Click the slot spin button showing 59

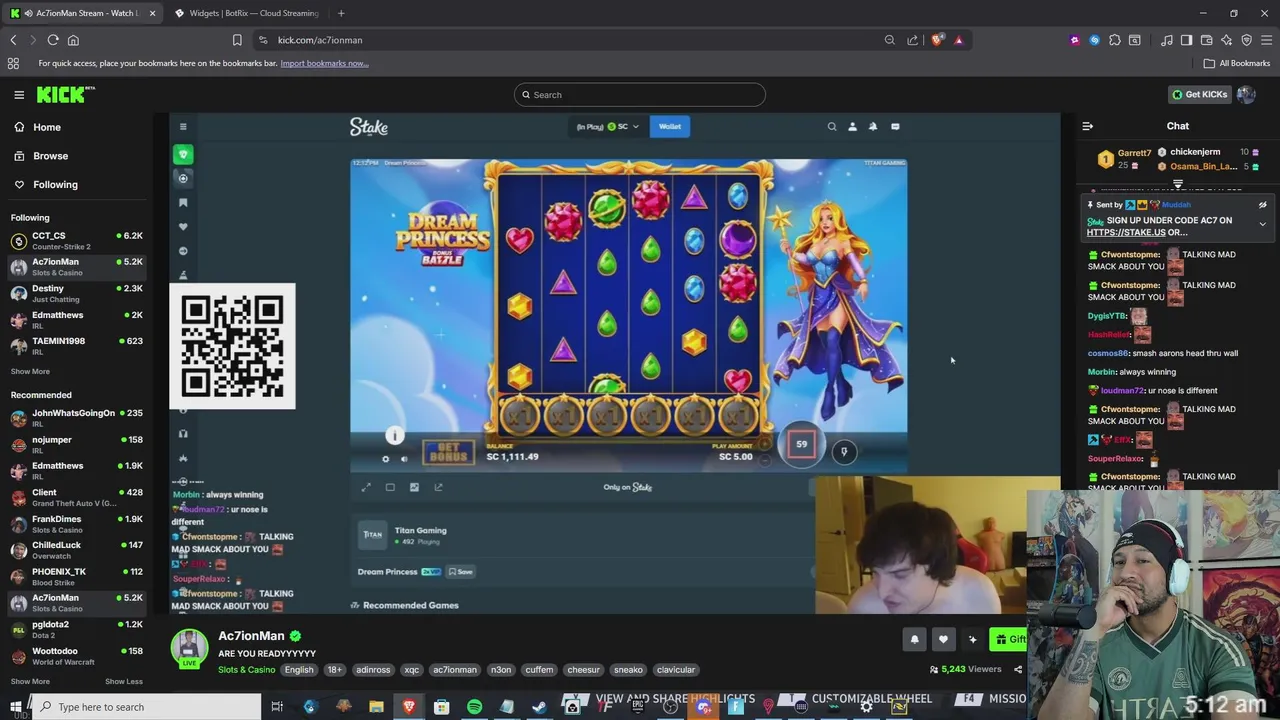tap(801, 444)
